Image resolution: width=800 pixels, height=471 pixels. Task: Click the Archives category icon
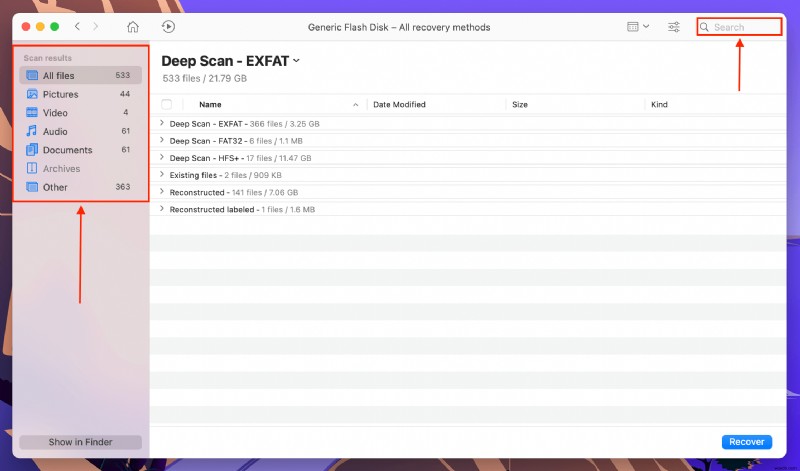tap(32, 168)
